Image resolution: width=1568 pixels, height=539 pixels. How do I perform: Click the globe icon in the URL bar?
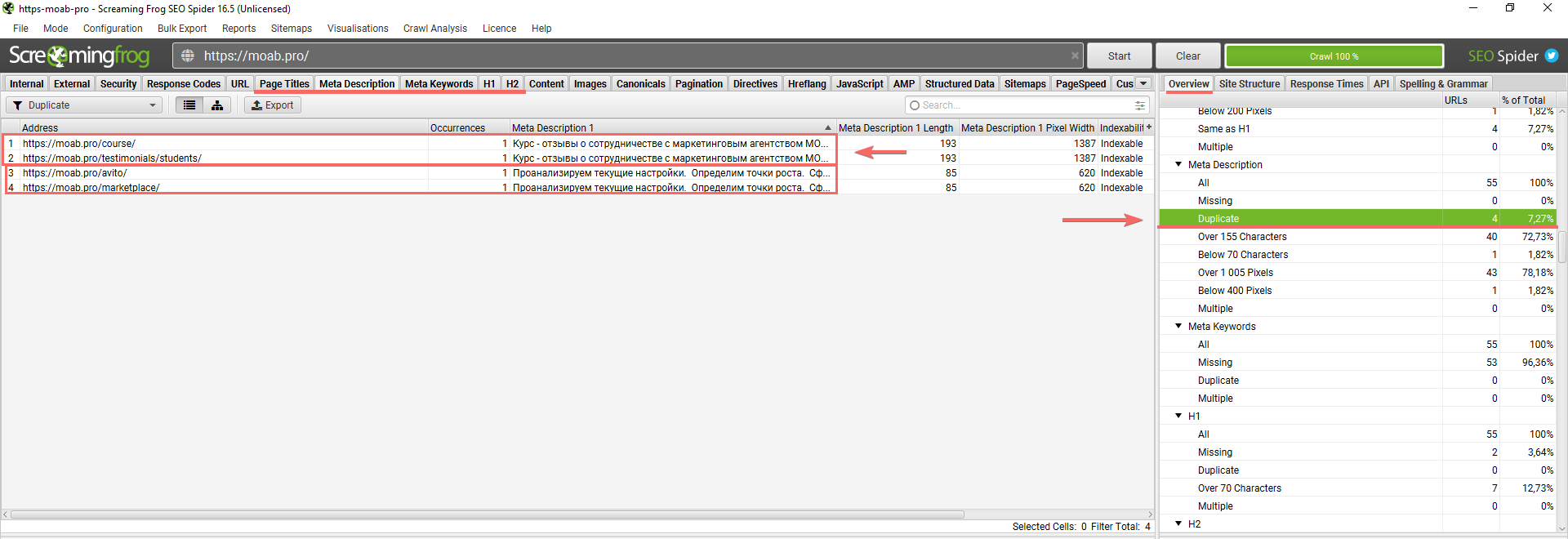(188, 56)
